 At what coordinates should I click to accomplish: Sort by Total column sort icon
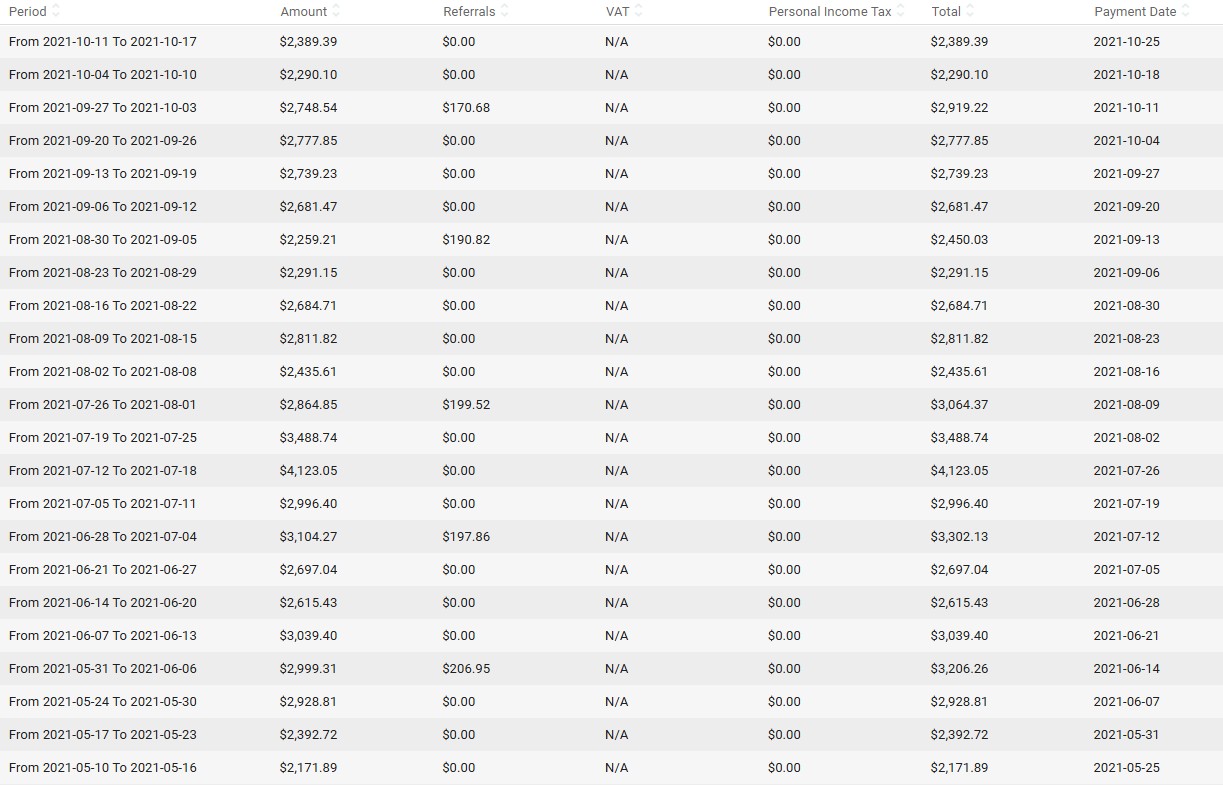point(970,11)
